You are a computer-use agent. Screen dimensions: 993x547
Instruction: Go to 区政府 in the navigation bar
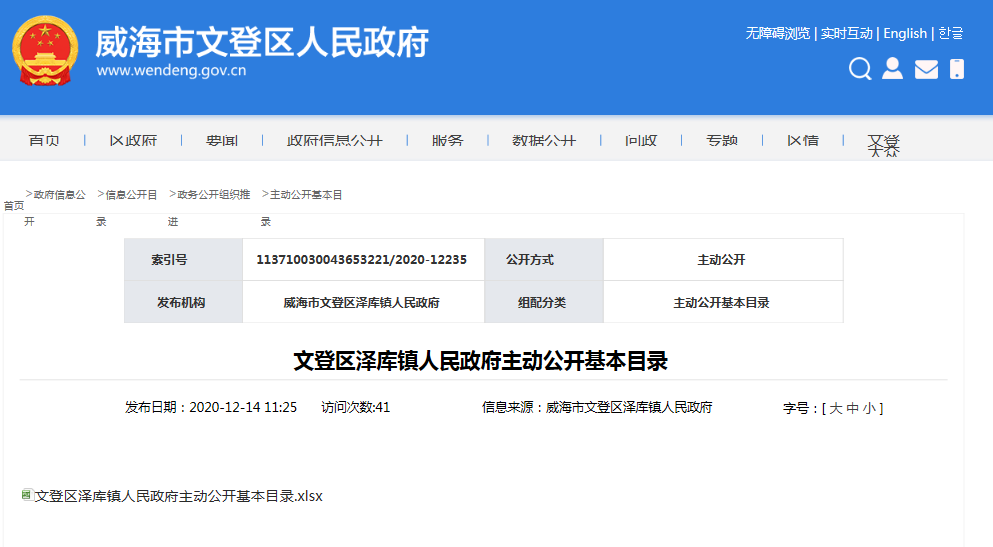click(x=133, y=141)
